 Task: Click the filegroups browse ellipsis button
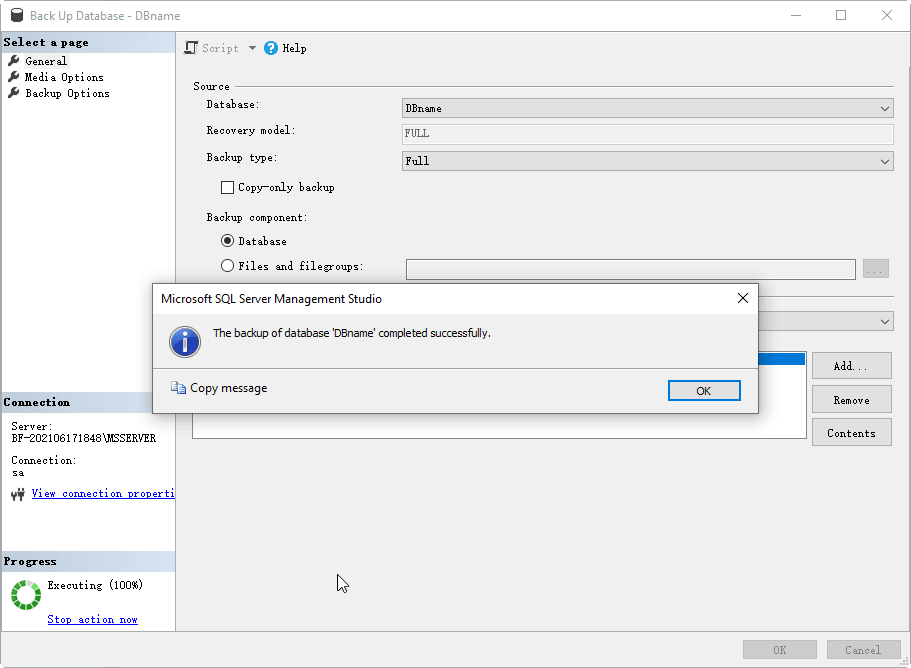click(x=876, y=270)
